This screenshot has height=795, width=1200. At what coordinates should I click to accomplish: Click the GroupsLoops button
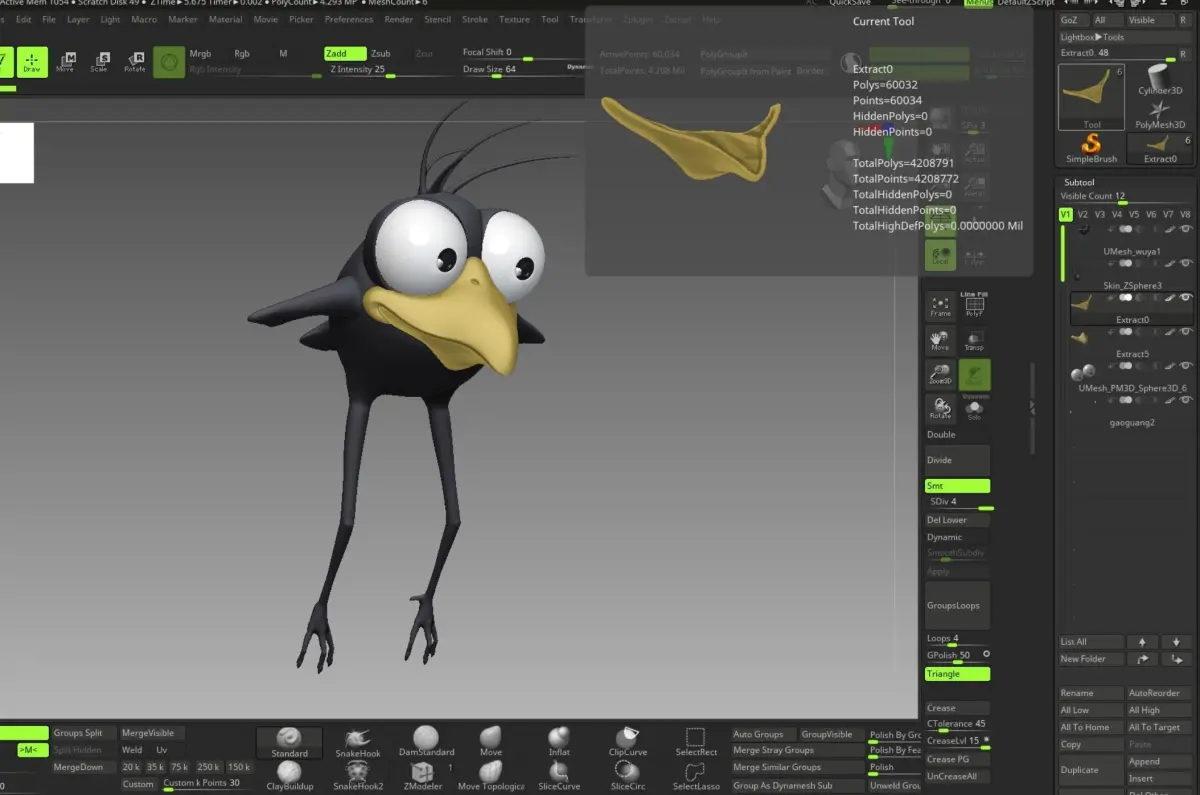tap(958, 606)
